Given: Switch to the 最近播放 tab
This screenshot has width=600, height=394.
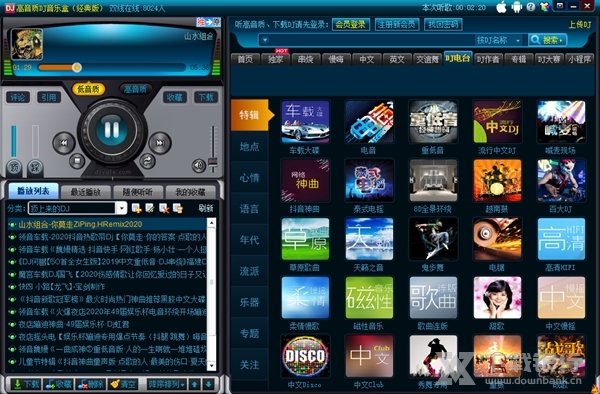Looking at the screenshot, I should click(85, 192).
